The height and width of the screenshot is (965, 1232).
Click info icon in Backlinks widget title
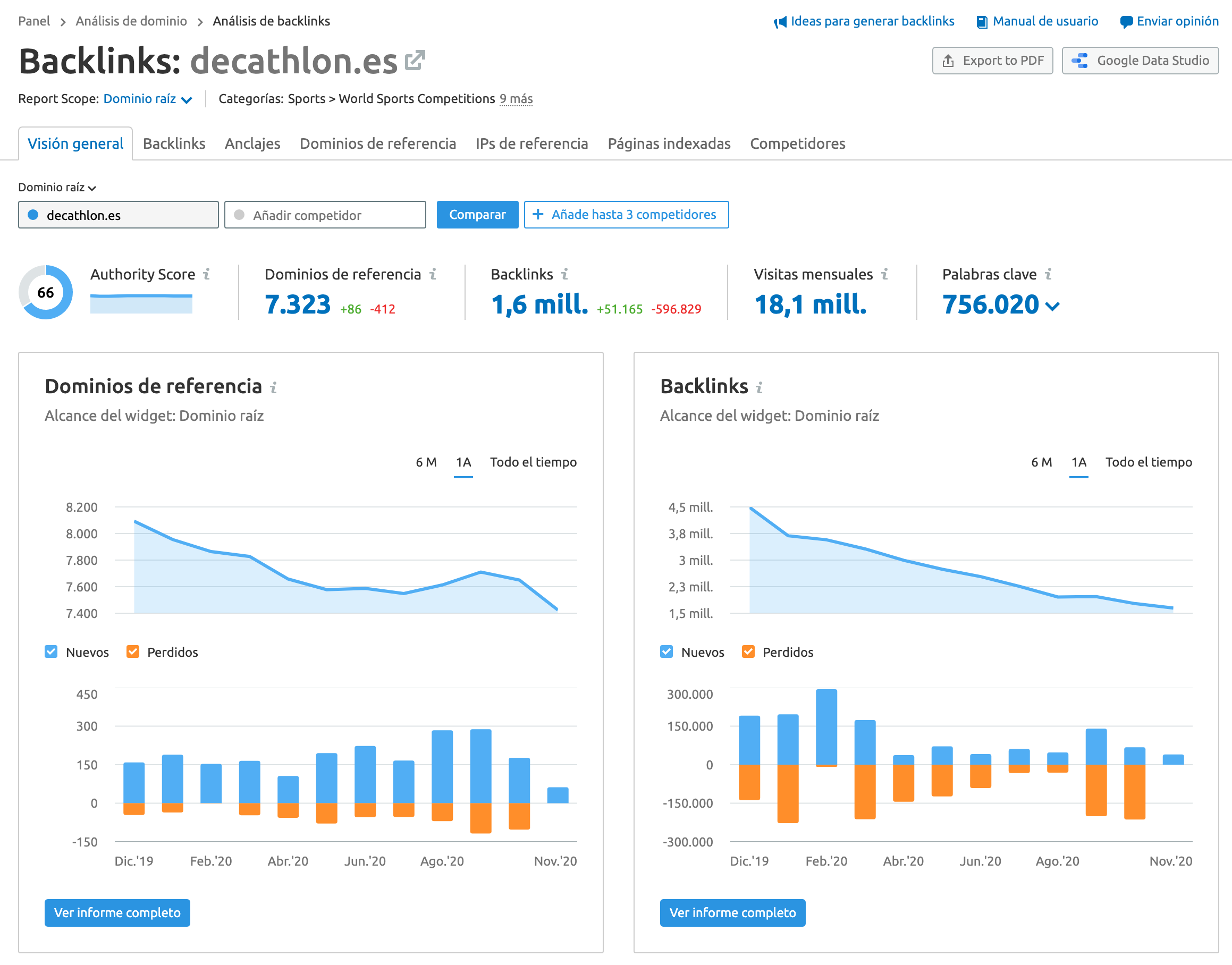click(760, 387)
